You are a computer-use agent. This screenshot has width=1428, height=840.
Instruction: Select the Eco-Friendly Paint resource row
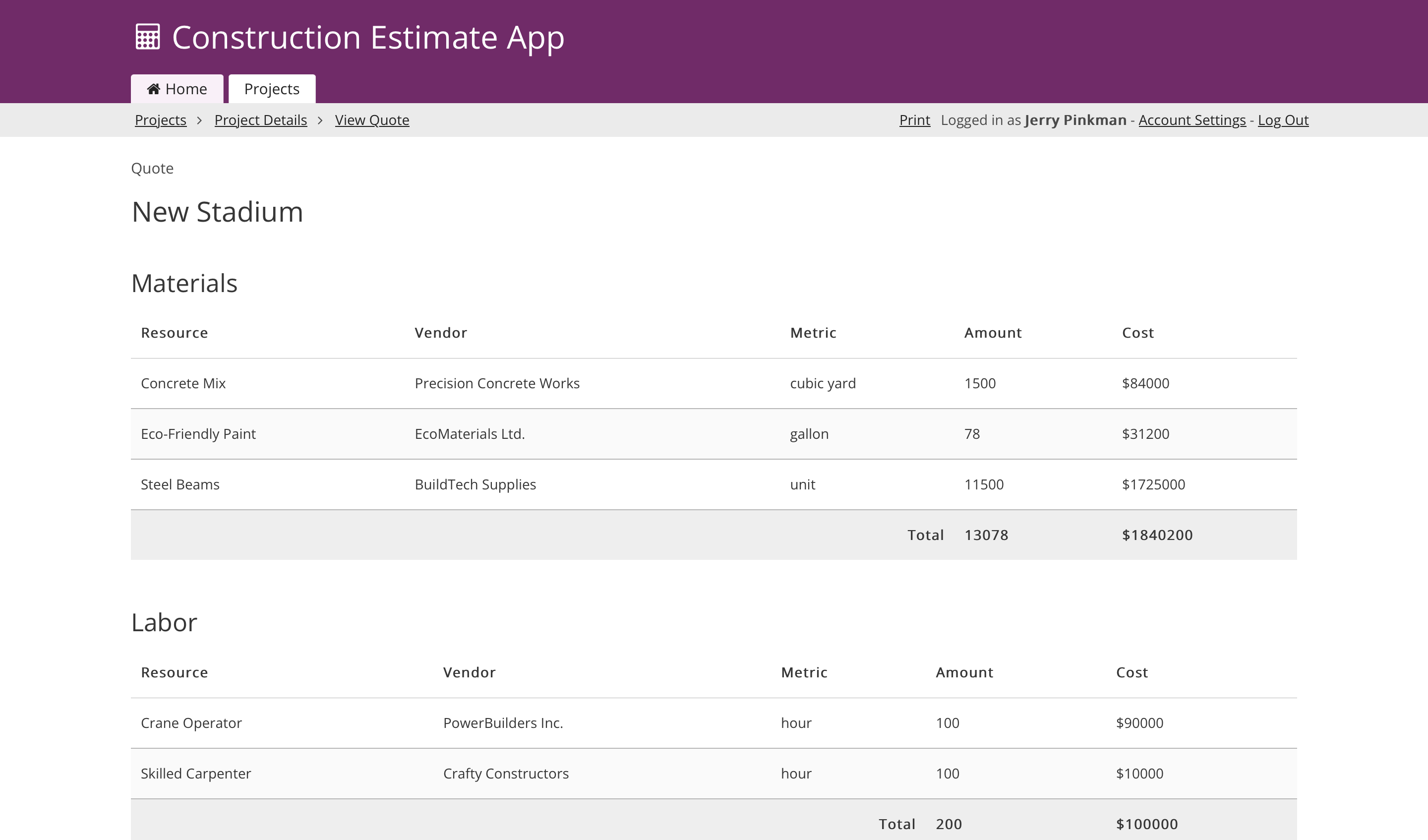pyautogui.click(x=198, y=434)
